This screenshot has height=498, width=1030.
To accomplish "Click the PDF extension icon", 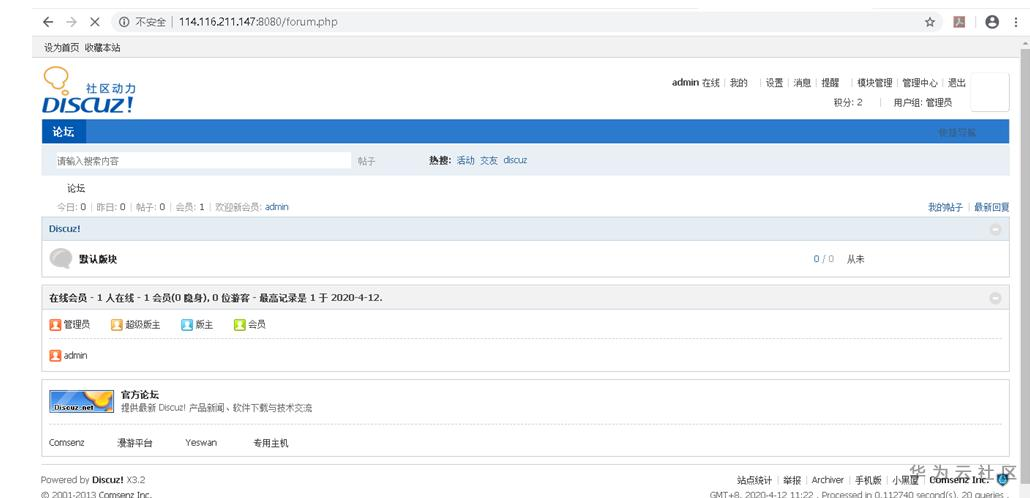I will click(x=959, y=22).
